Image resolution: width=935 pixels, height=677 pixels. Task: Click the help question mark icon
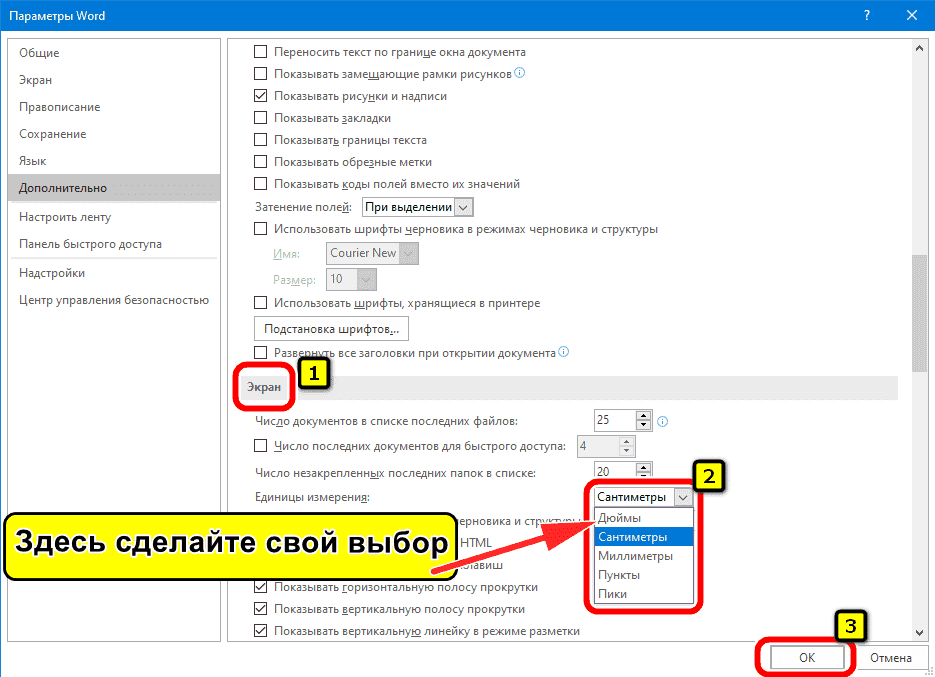tap(862, 16)
